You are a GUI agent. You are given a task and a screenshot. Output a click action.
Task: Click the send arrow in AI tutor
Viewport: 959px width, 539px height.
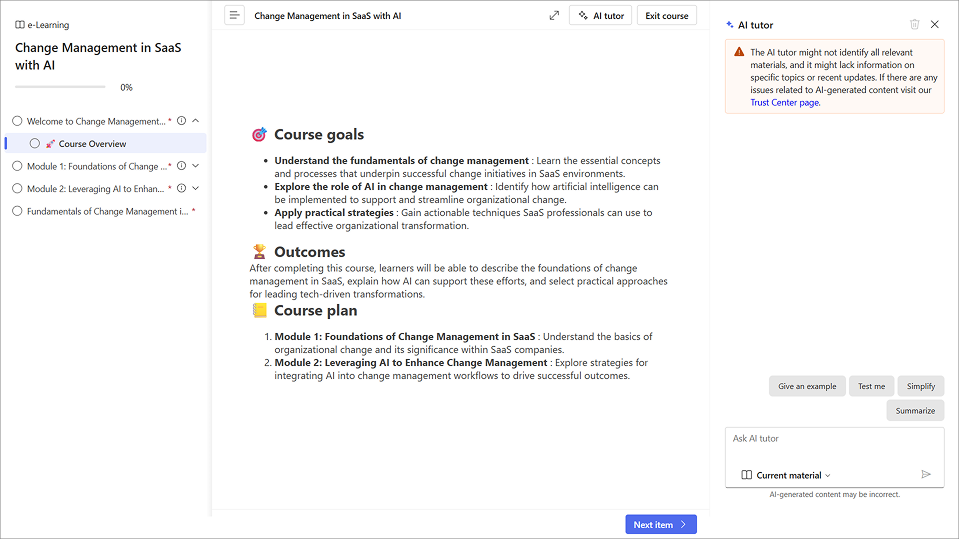pos(926,475)
